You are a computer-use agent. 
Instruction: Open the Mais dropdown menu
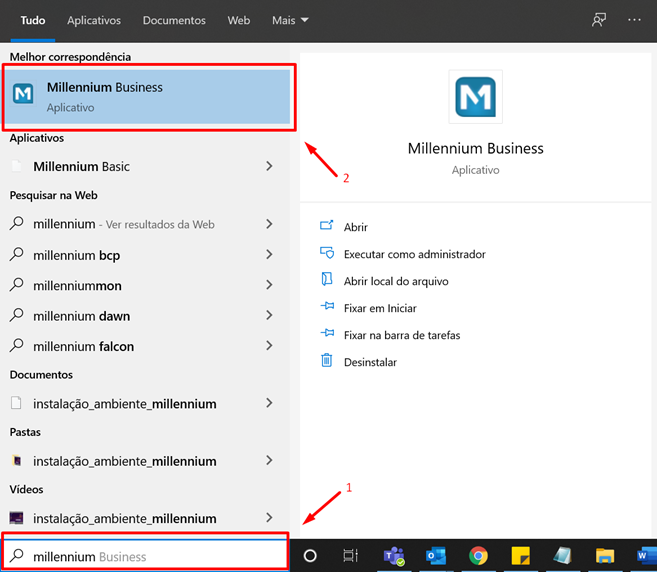click(290, 20)
